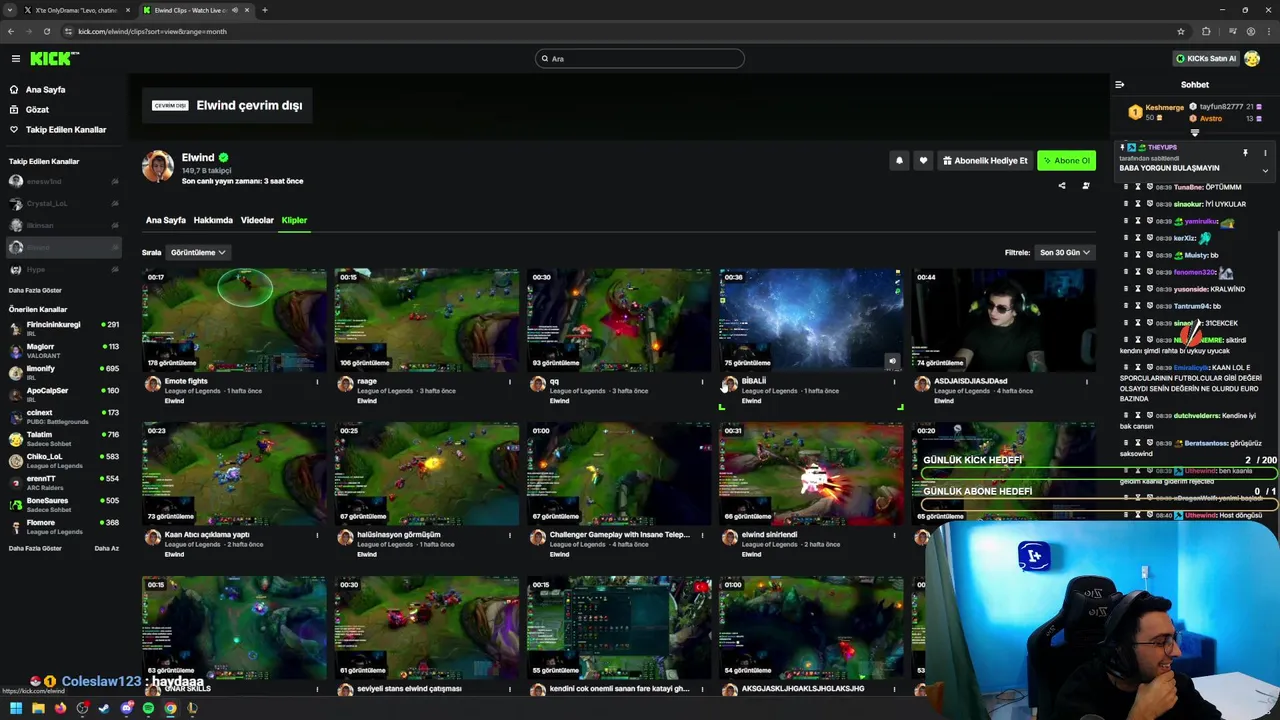Open the pinned message three-dot menu

[x=1265, y=153]
